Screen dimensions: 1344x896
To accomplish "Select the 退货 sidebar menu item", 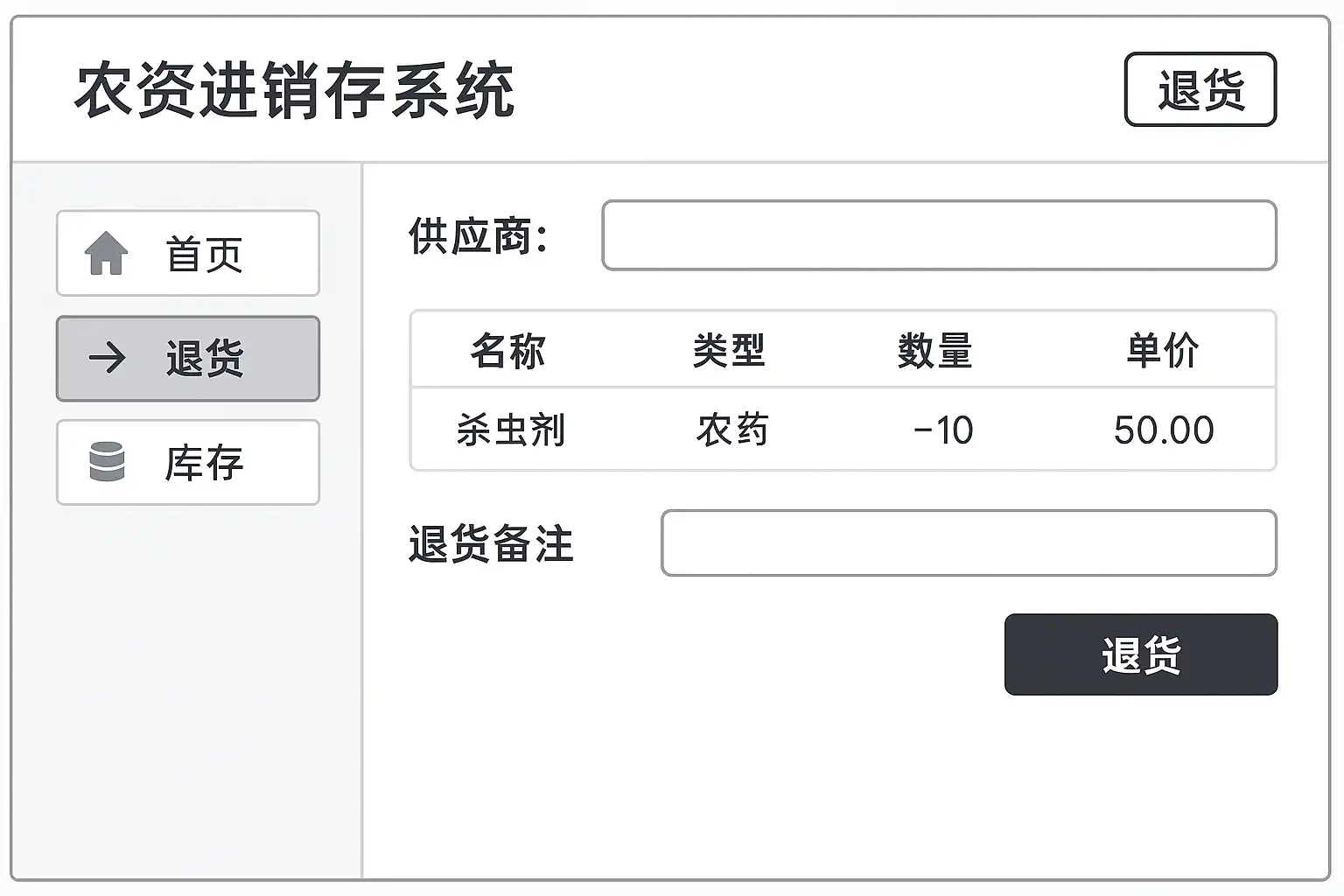I will point(188,359).
